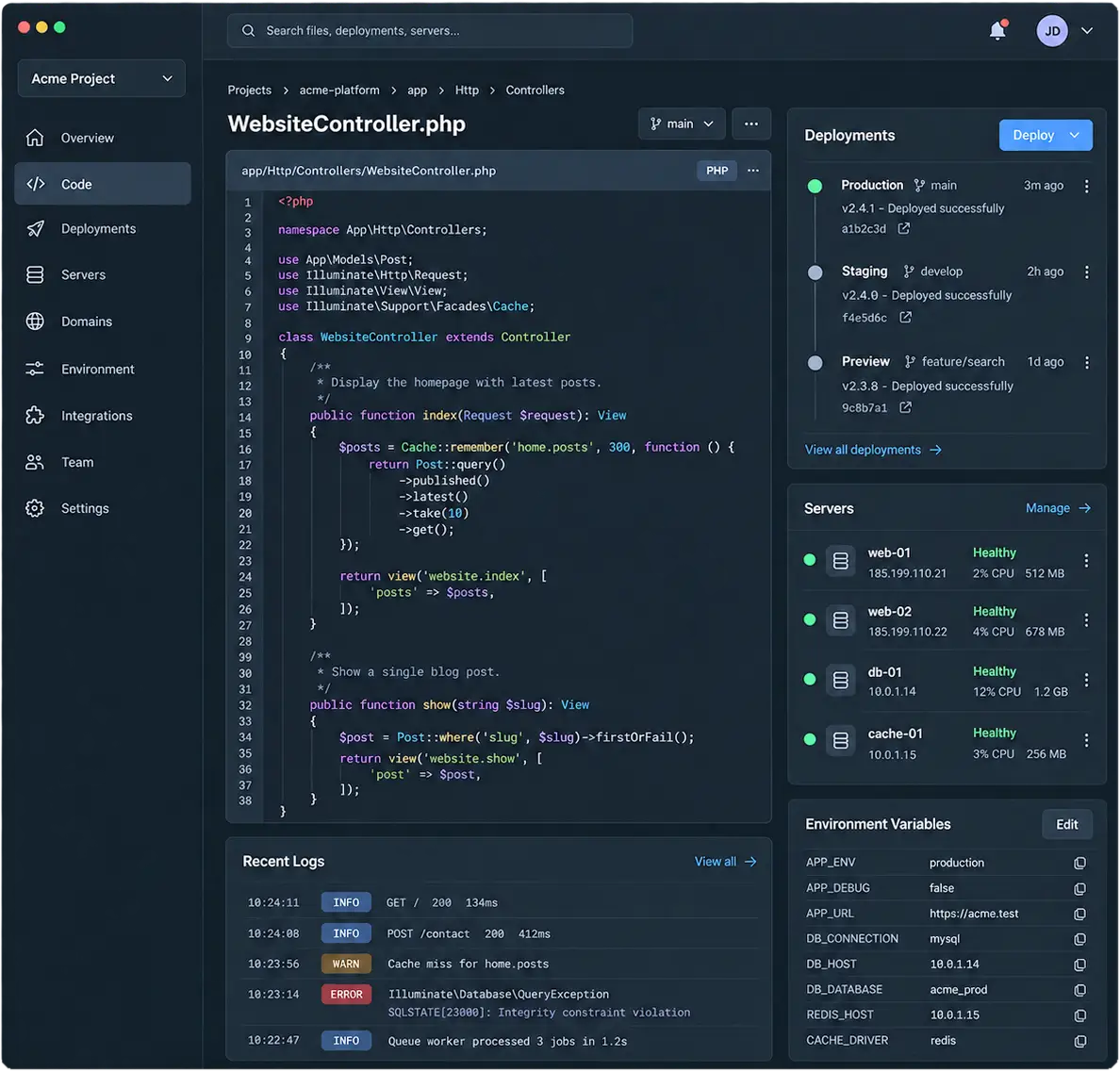1120x1072 pixels.
Task: Select the cache-01 server row
Action: click(x=947, y=744)
